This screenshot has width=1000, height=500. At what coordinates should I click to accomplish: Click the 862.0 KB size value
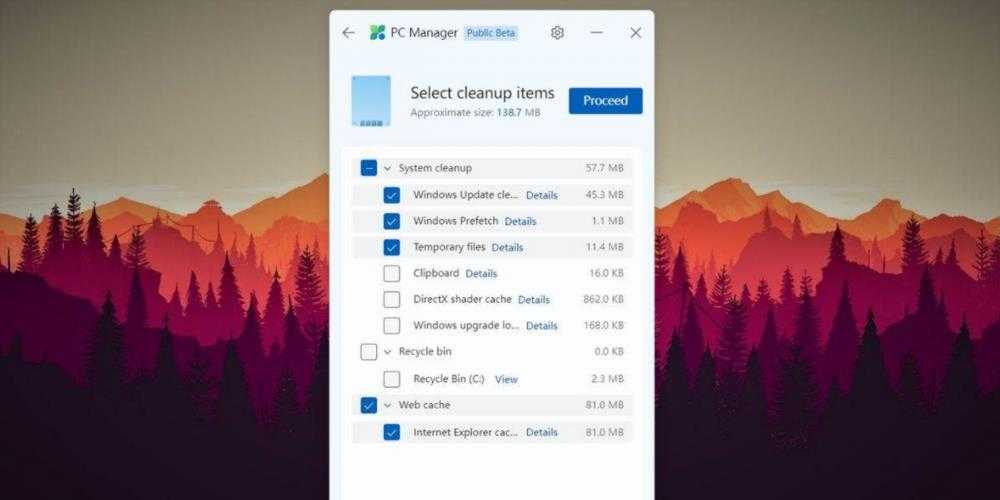[x=603, y=299]
